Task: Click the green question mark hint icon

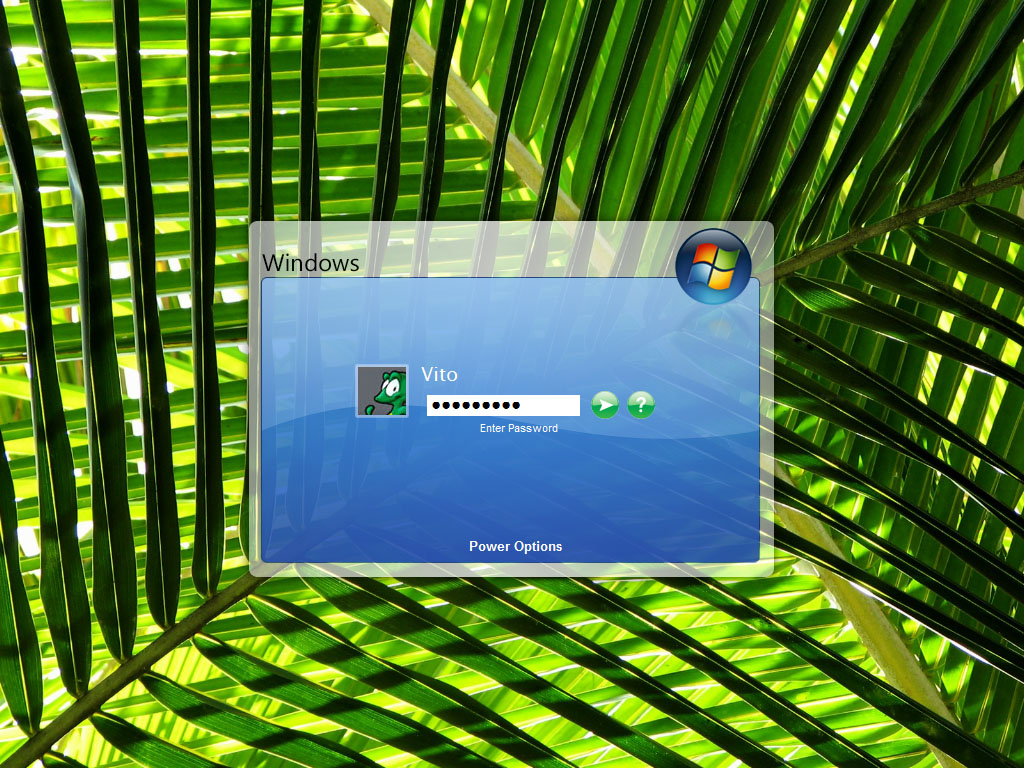Action: [641, 405]
